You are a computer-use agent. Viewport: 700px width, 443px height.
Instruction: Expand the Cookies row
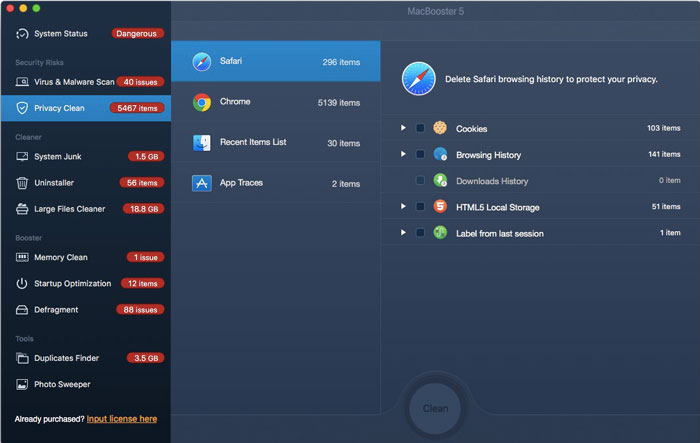tap(403, 128)
